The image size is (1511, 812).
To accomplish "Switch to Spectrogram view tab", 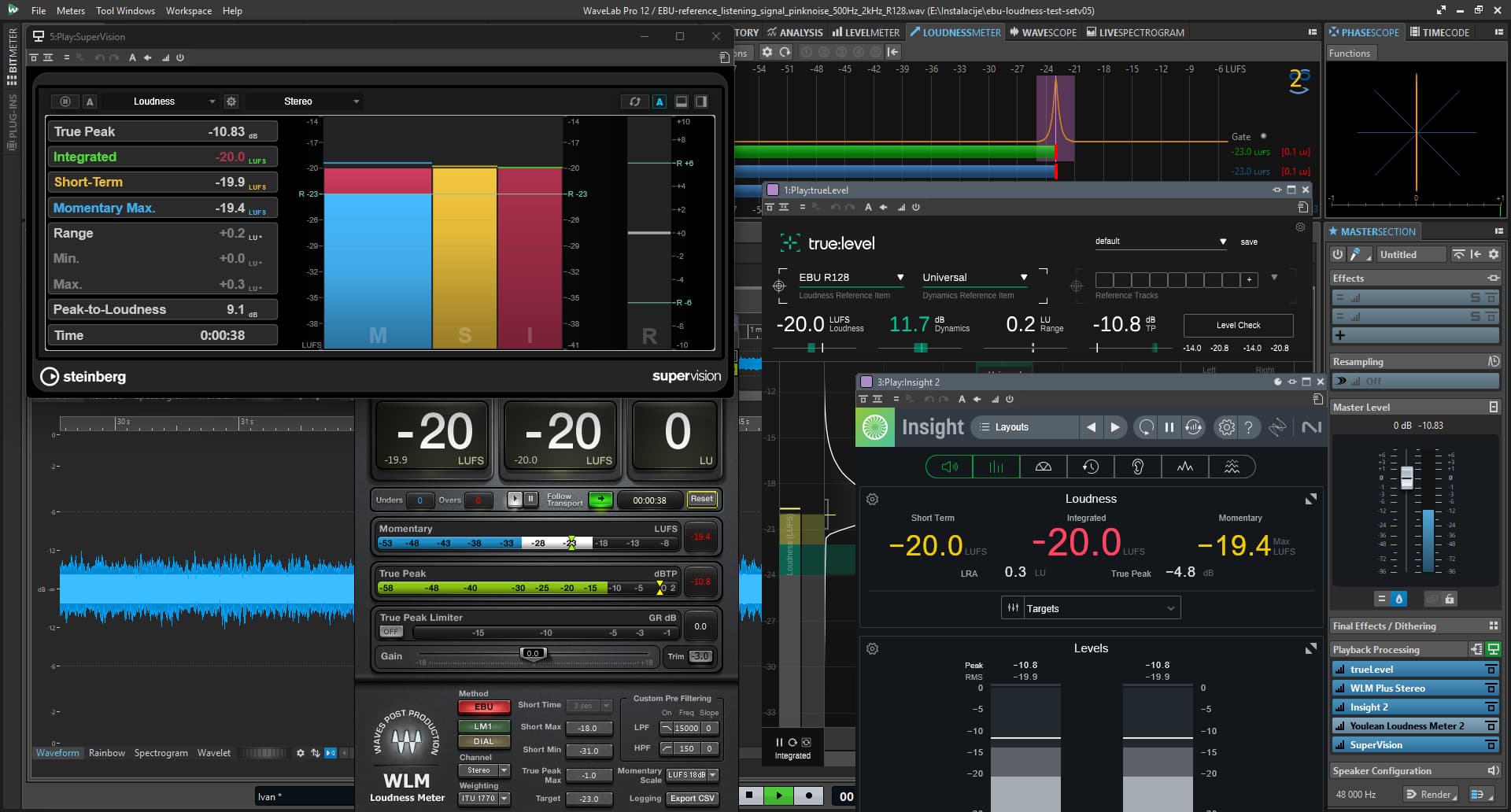I will 161,753.
